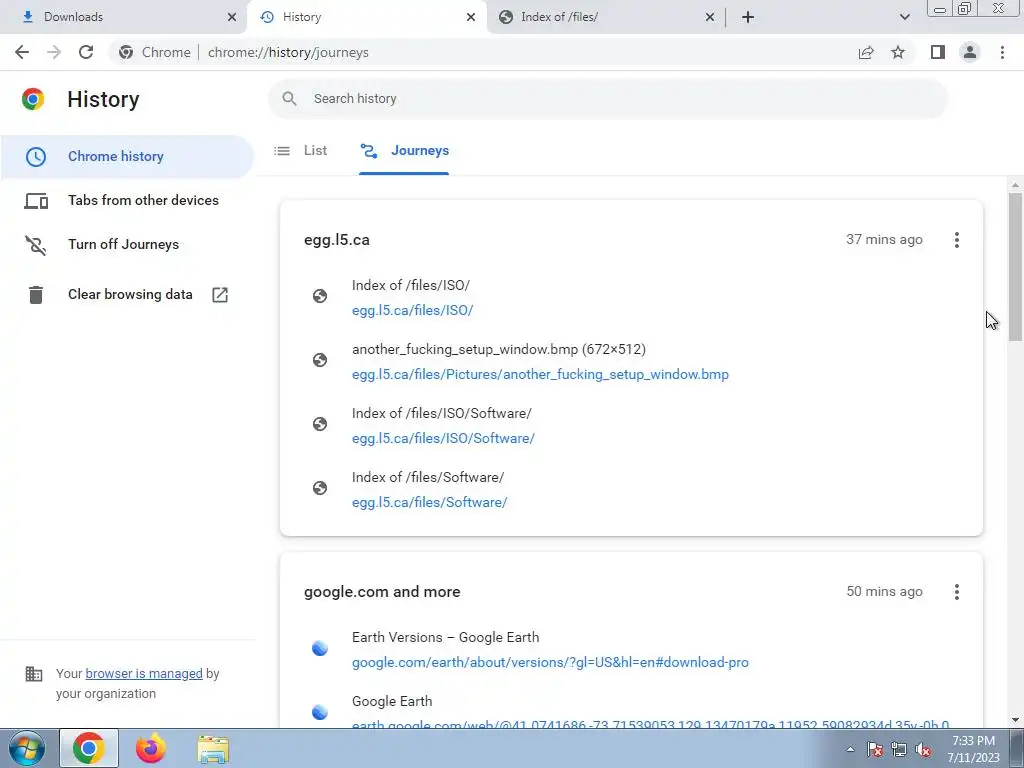Click the browser is managed link
Screen dimensions: 1024x768
point(144,673)
